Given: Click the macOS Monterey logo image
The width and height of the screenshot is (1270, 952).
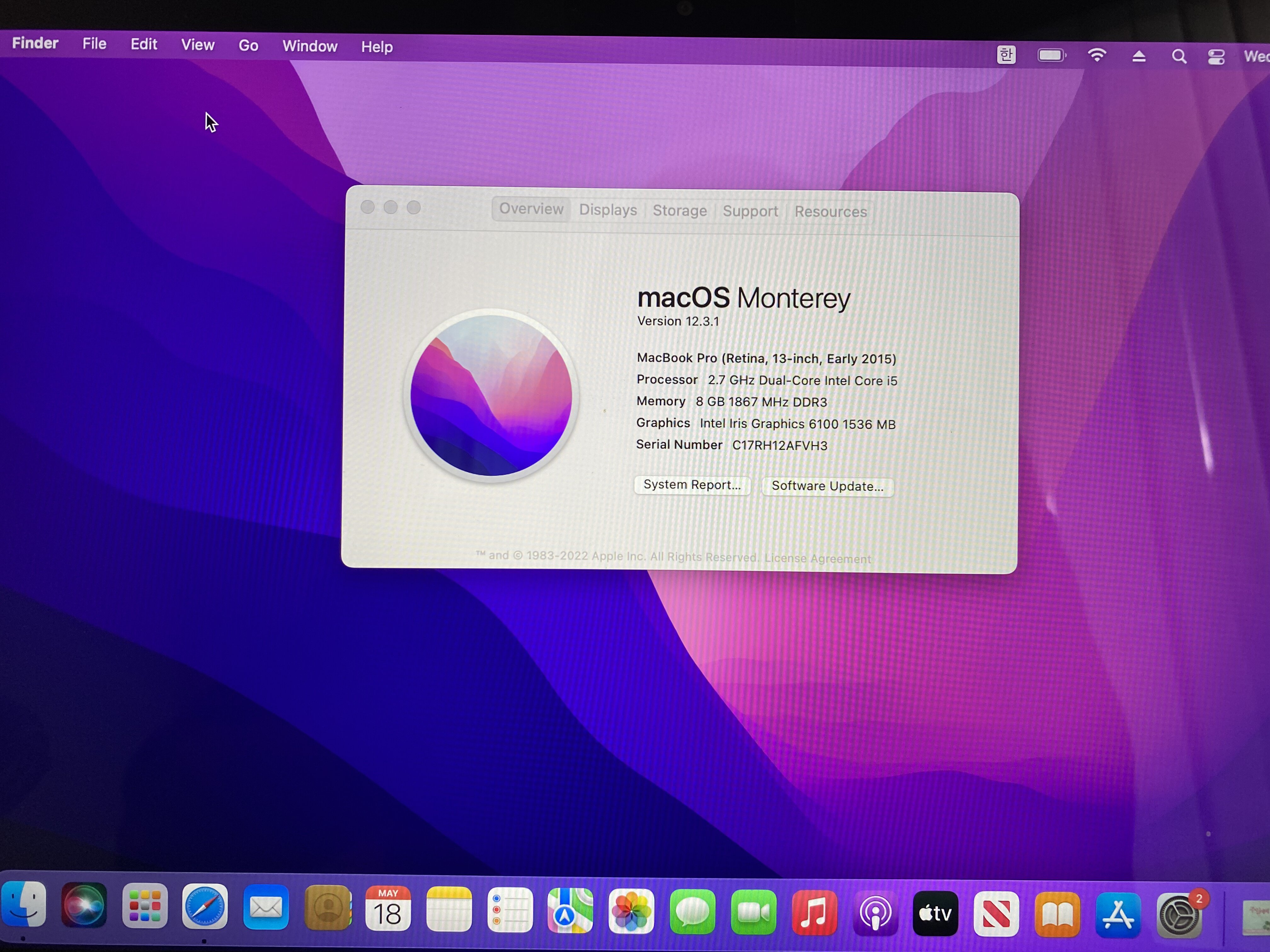Looking at the screenshot, I should (491, 395).
